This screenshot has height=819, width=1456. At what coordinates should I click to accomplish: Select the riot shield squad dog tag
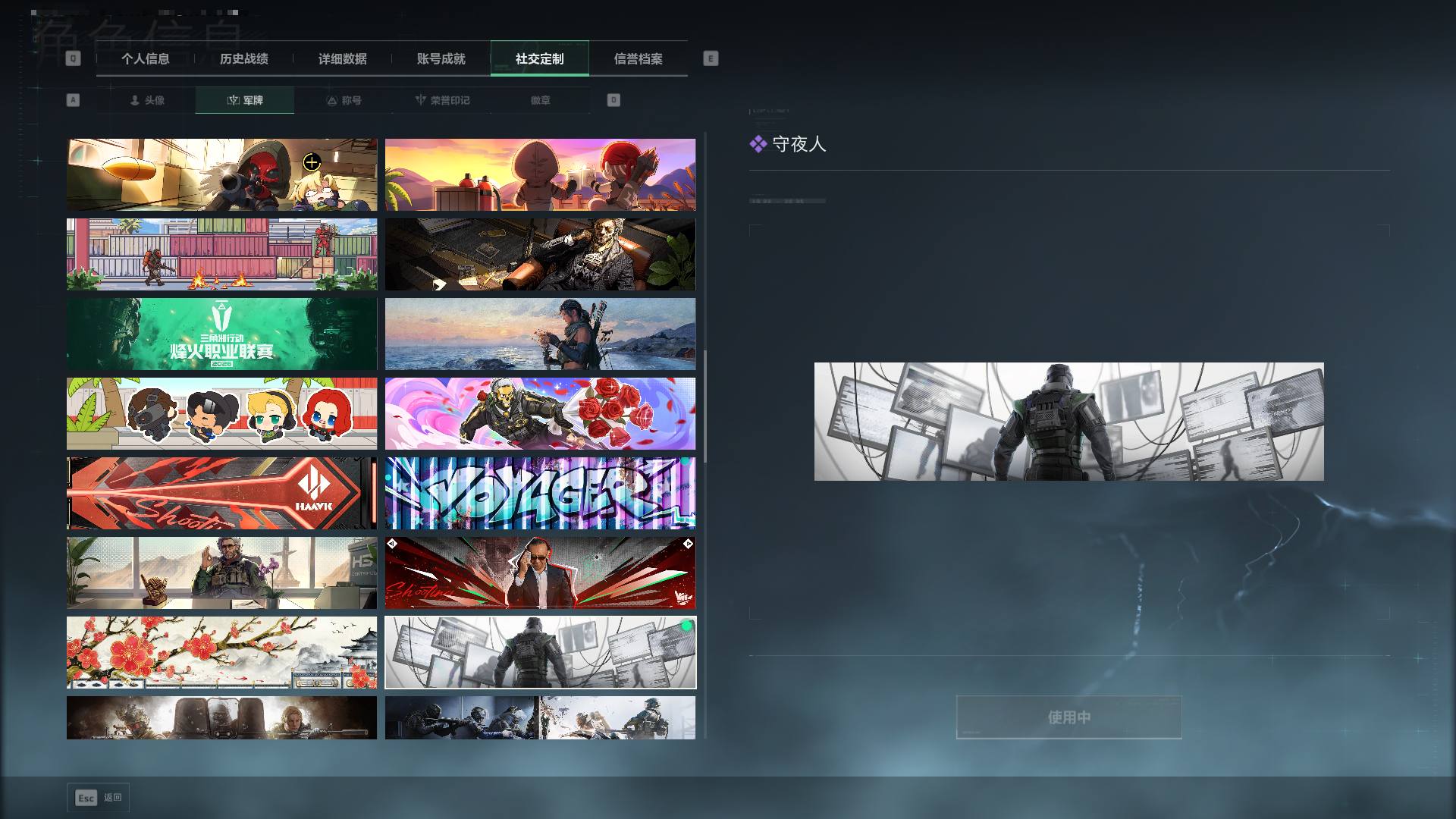tap(221, 717)
